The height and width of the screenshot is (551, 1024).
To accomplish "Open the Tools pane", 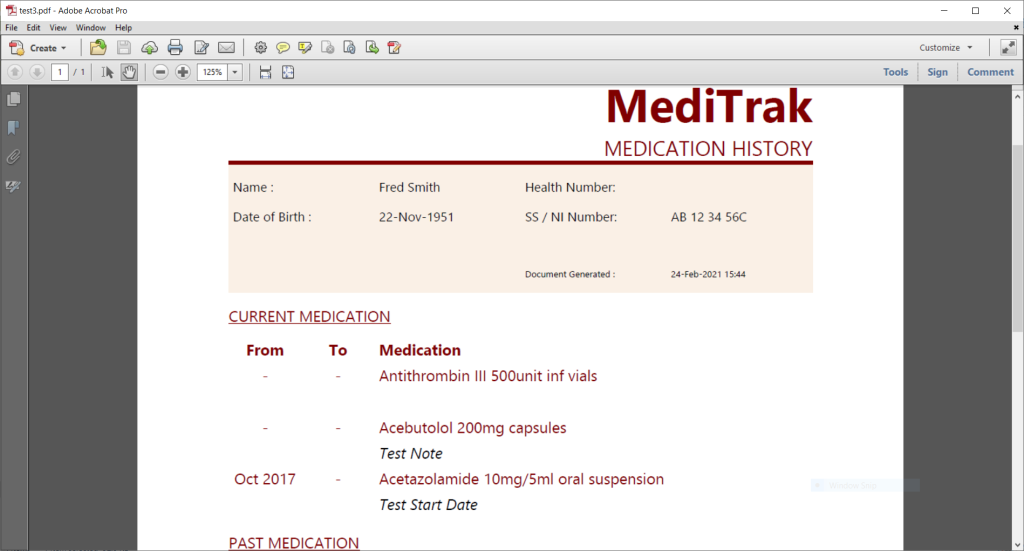I will pyautogui.click(x=895, y=72).
